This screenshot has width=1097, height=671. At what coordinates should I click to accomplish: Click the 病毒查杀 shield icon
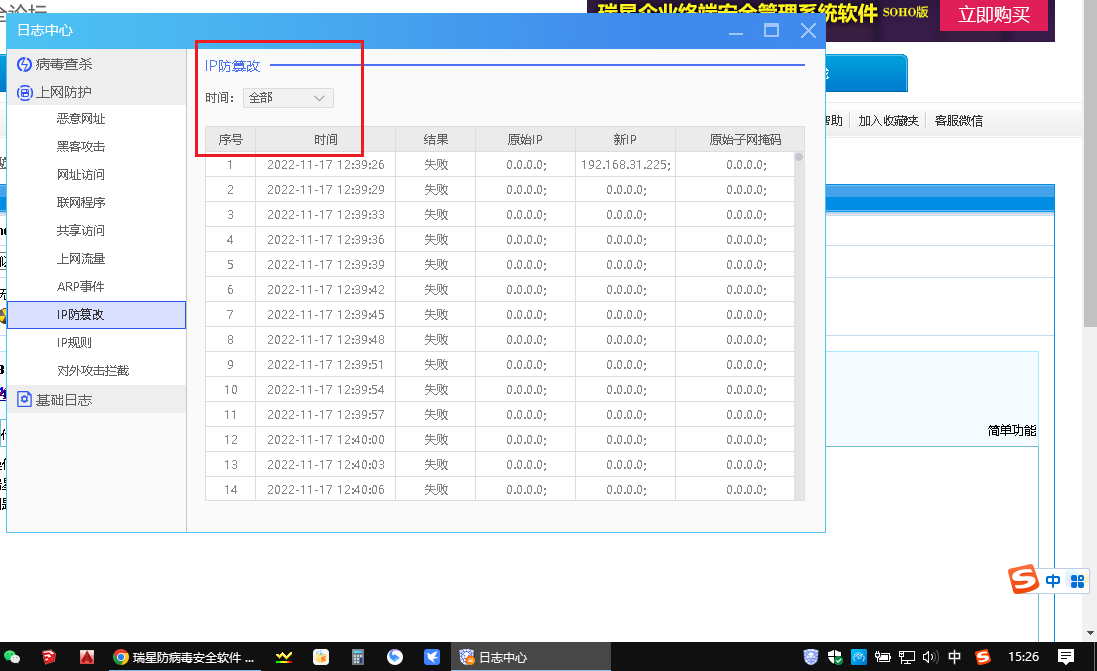pyautogui.click(x=24, y=64)
